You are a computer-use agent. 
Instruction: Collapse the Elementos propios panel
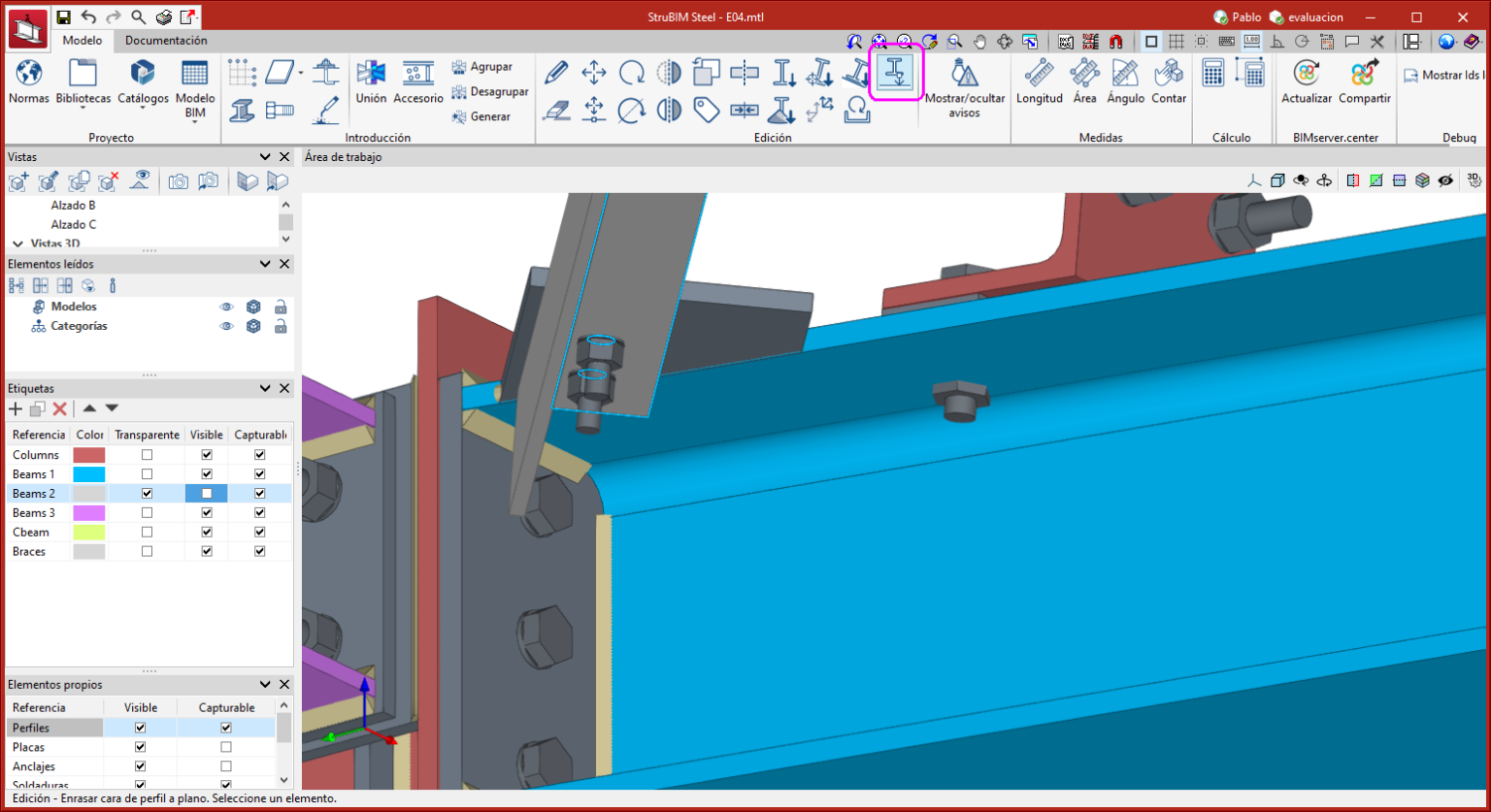(x=265, y=684)
